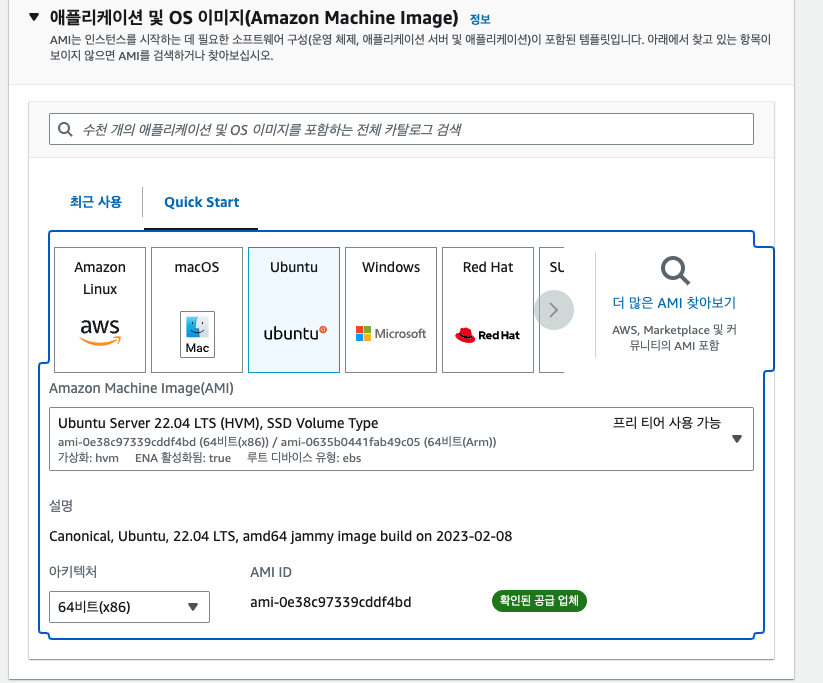The height and width of the screenshot is (683, 823).
Task: Open the 정보 link beside the heading
Action: (480, 19)
